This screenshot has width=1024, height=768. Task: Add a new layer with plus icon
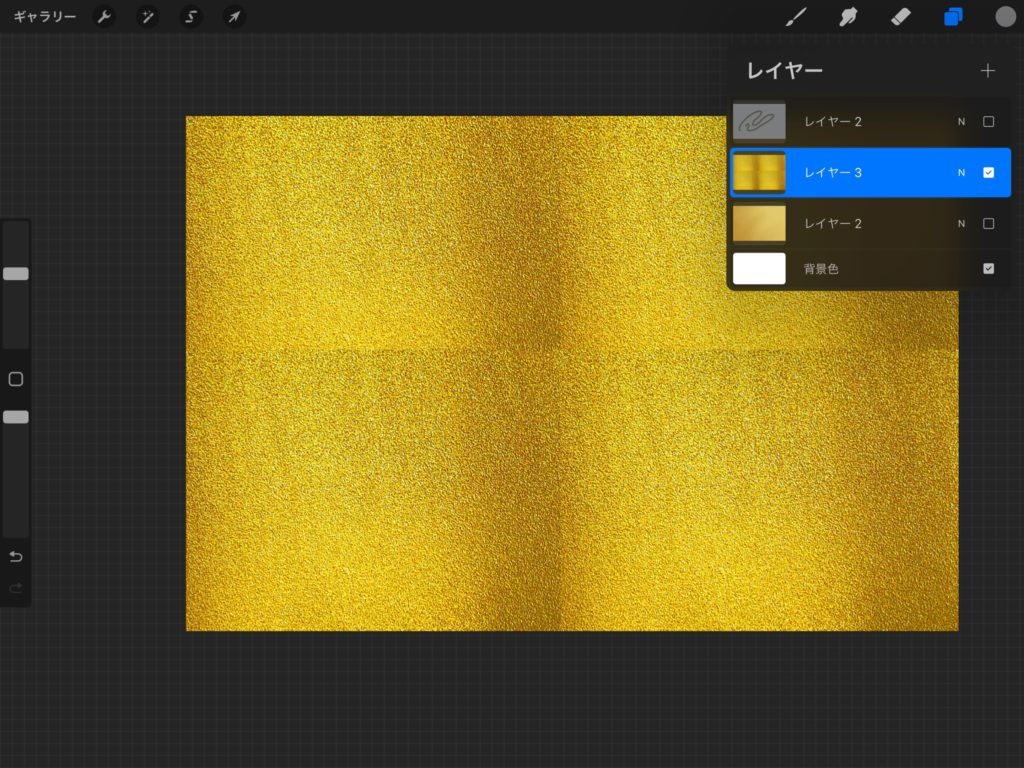click(x=988, y=71)
